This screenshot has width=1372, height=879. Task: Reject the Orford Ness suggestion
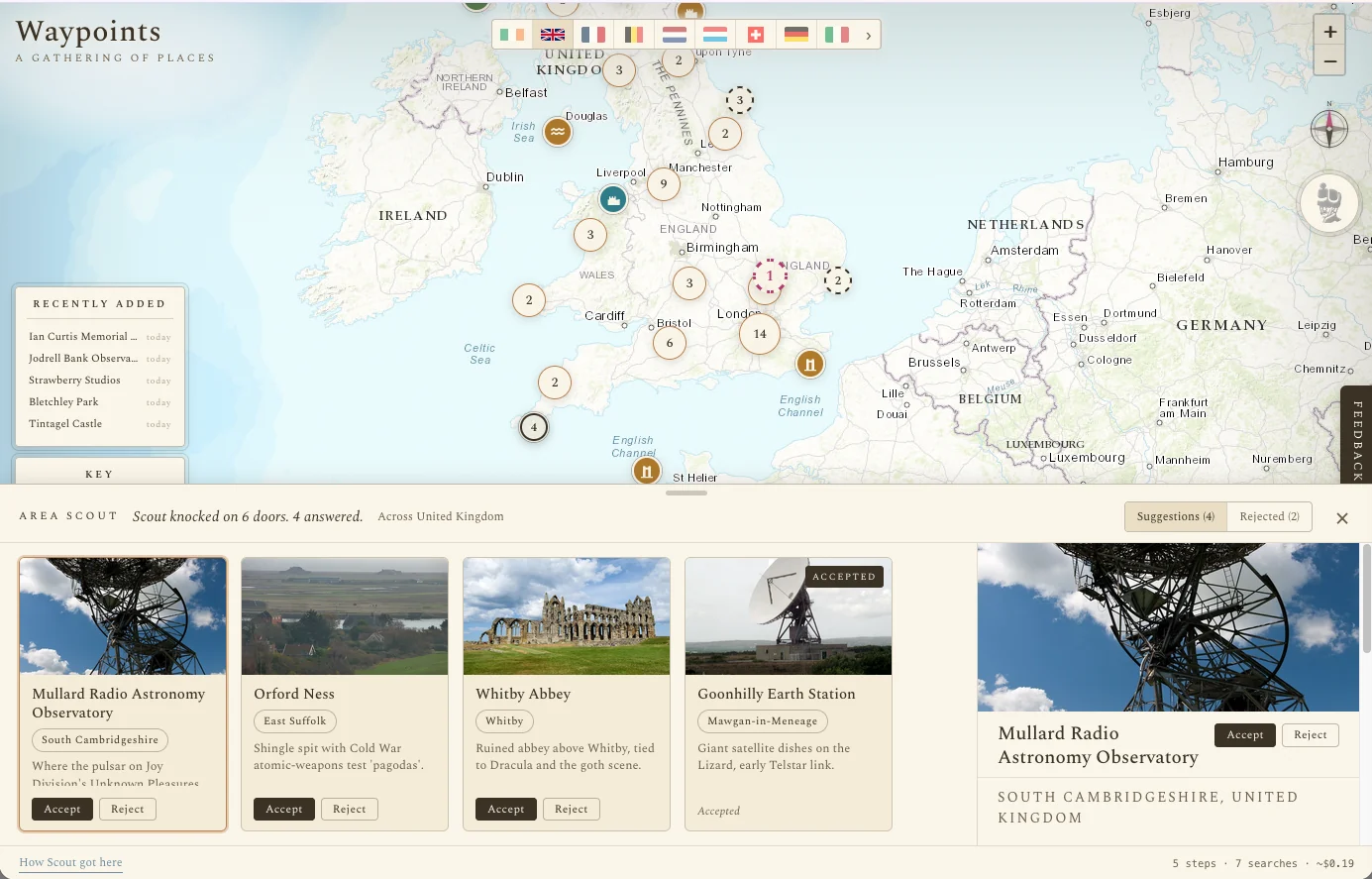coord(350,810)
